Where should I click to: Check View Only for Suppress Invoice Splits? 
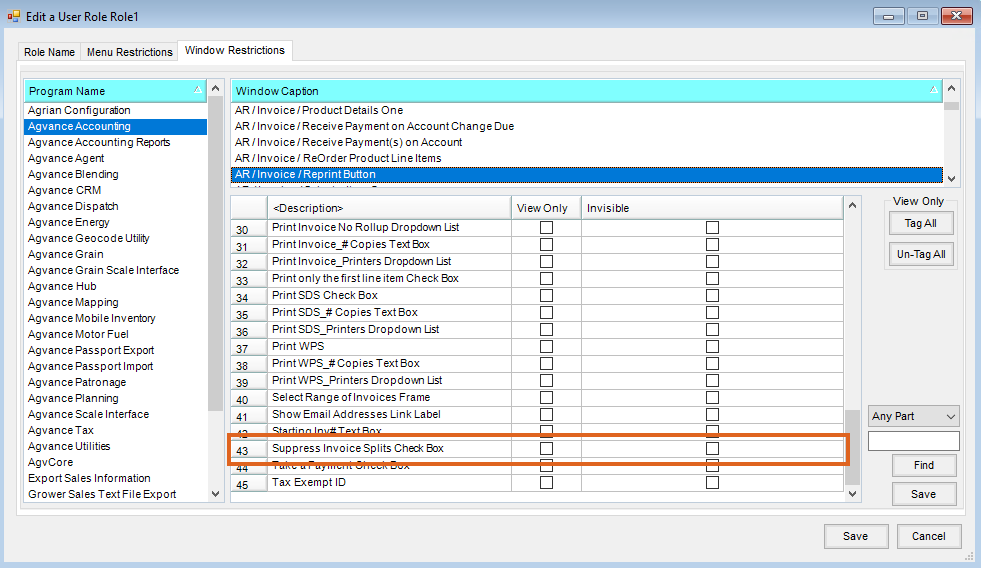546,449
